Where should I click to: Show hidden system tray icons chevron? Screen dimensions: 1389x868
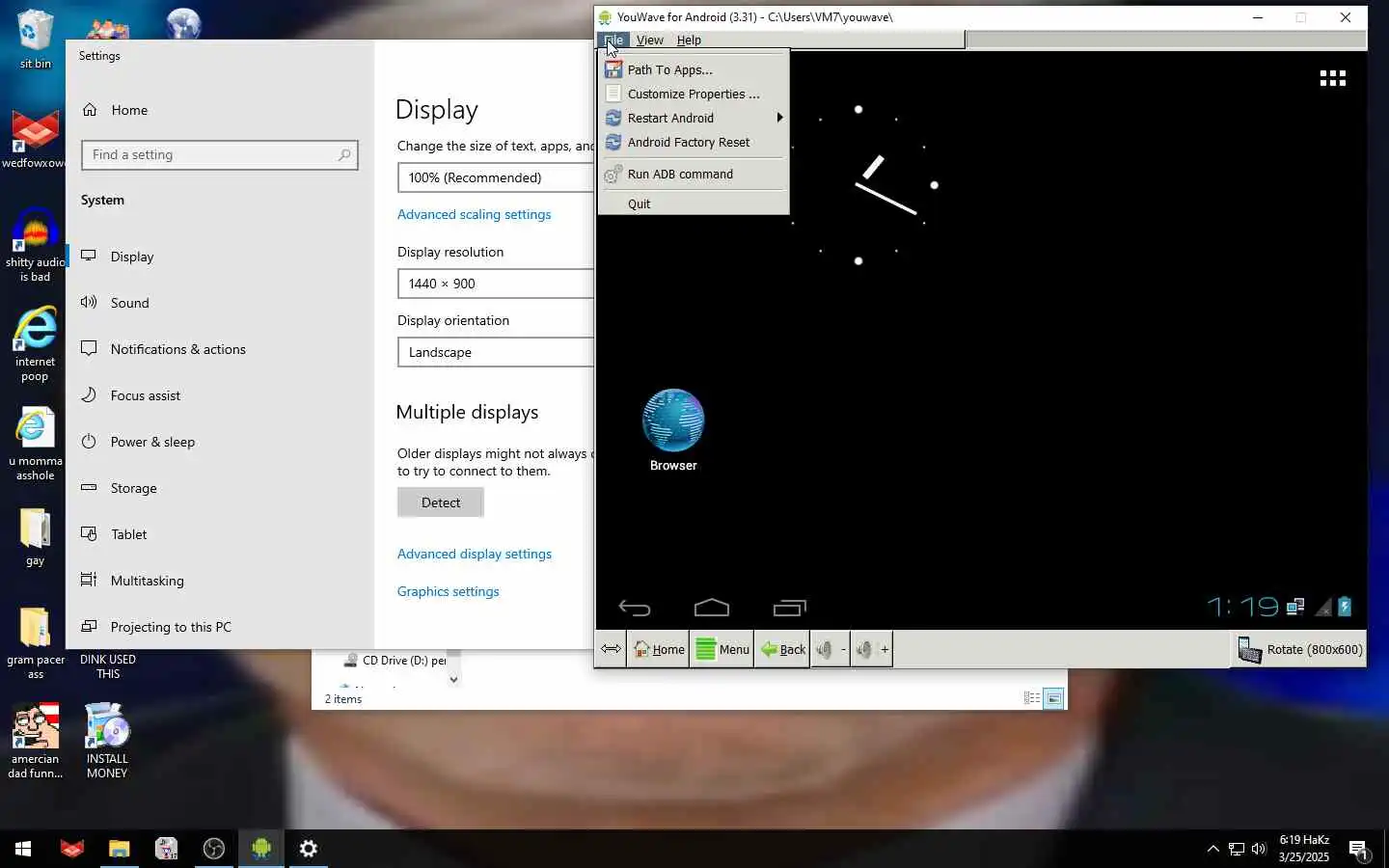tap(1212, 849)
